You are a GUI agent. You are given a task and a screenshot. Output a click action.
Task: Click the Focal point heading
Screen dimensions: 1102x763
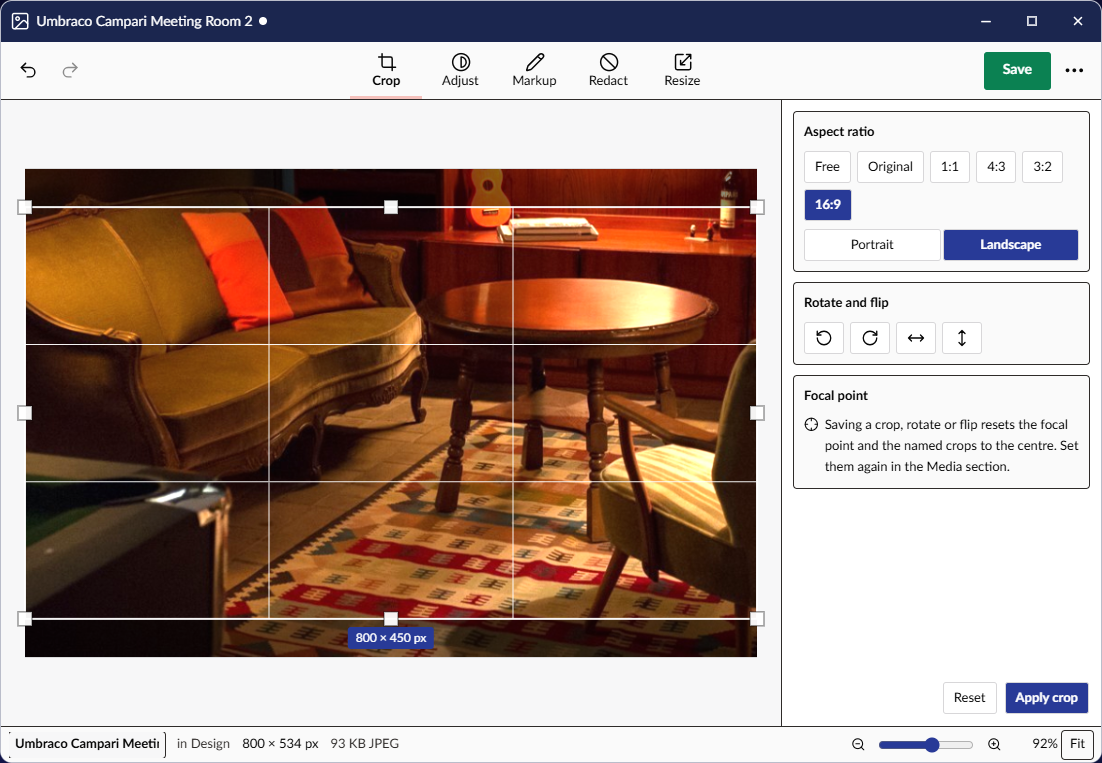tap(836, 396)
